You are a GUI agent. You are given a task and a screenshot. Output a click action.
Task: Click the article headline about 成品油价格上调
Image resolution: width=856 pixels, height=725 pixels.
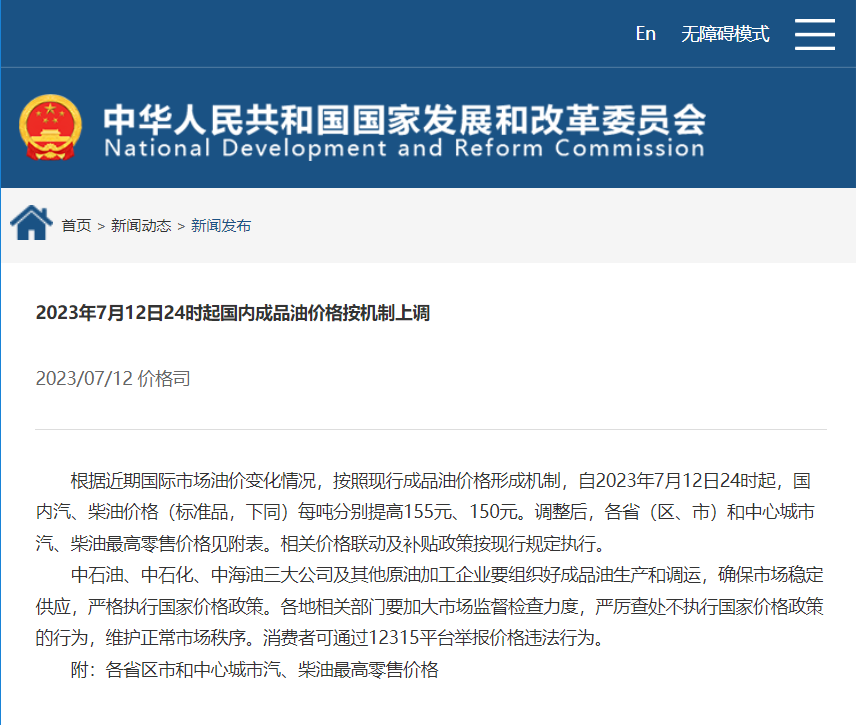tap(232, 313)
